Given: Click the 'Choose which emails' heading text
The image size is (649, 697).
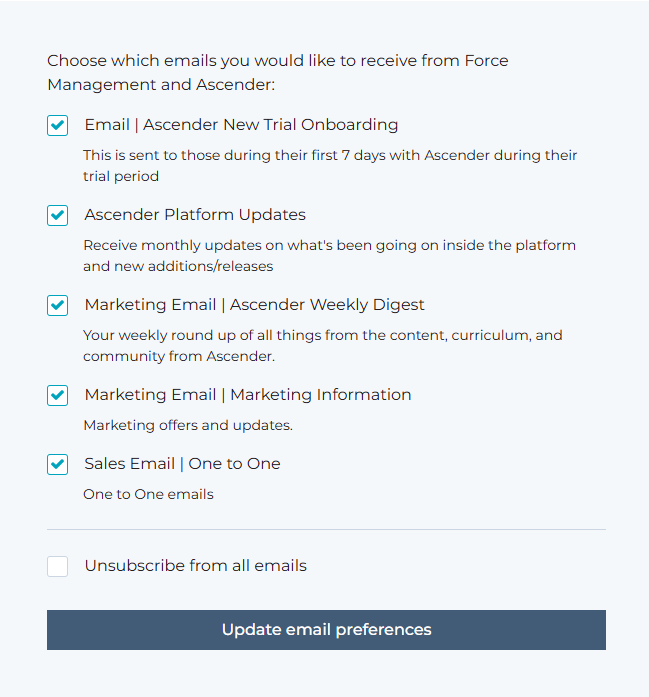Looking at the screenshot, I should click(x=277, y=73).
